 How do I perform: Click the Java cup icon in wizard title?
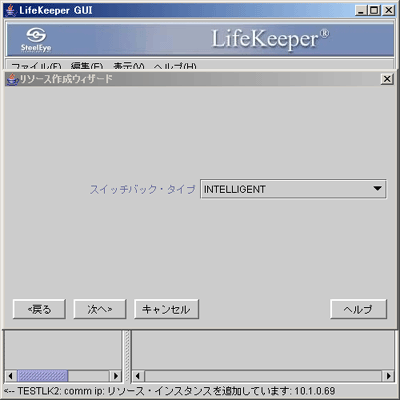click(12, 79)
